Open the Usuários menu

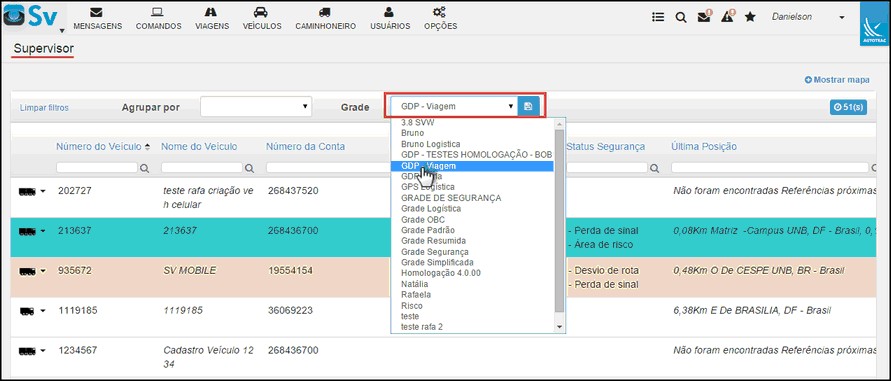tap(390, 19)
